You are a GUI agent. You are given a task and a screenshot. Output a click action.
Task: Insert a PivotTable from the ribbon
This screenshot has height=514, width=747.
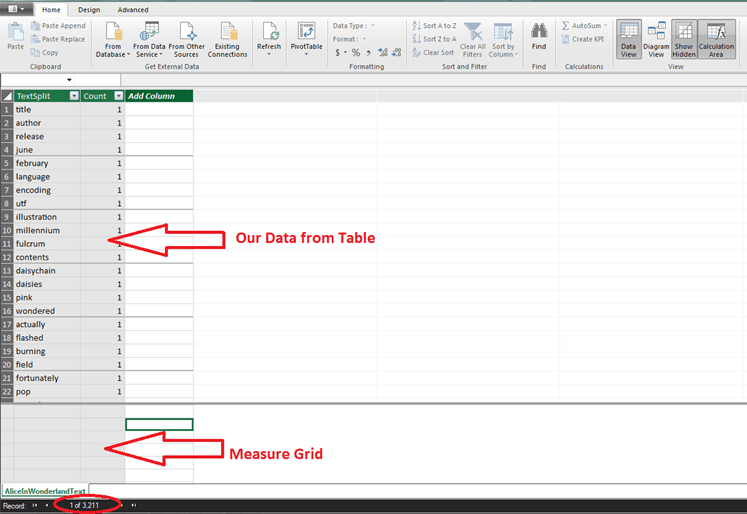pyautogui.click(x=306, y=34)
